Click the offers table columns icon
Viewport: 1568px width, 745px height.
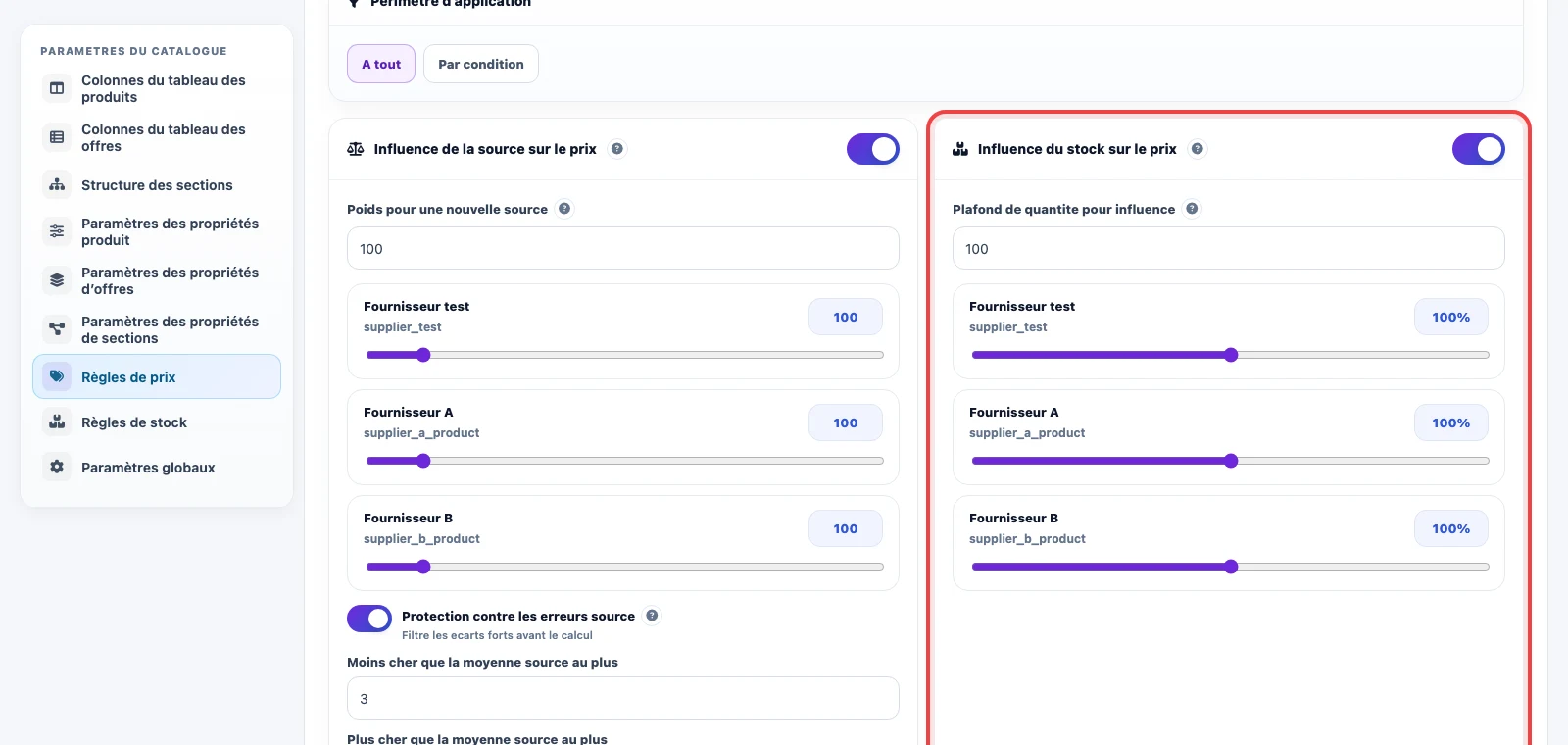pyautogui.click(x=57, y=137)
